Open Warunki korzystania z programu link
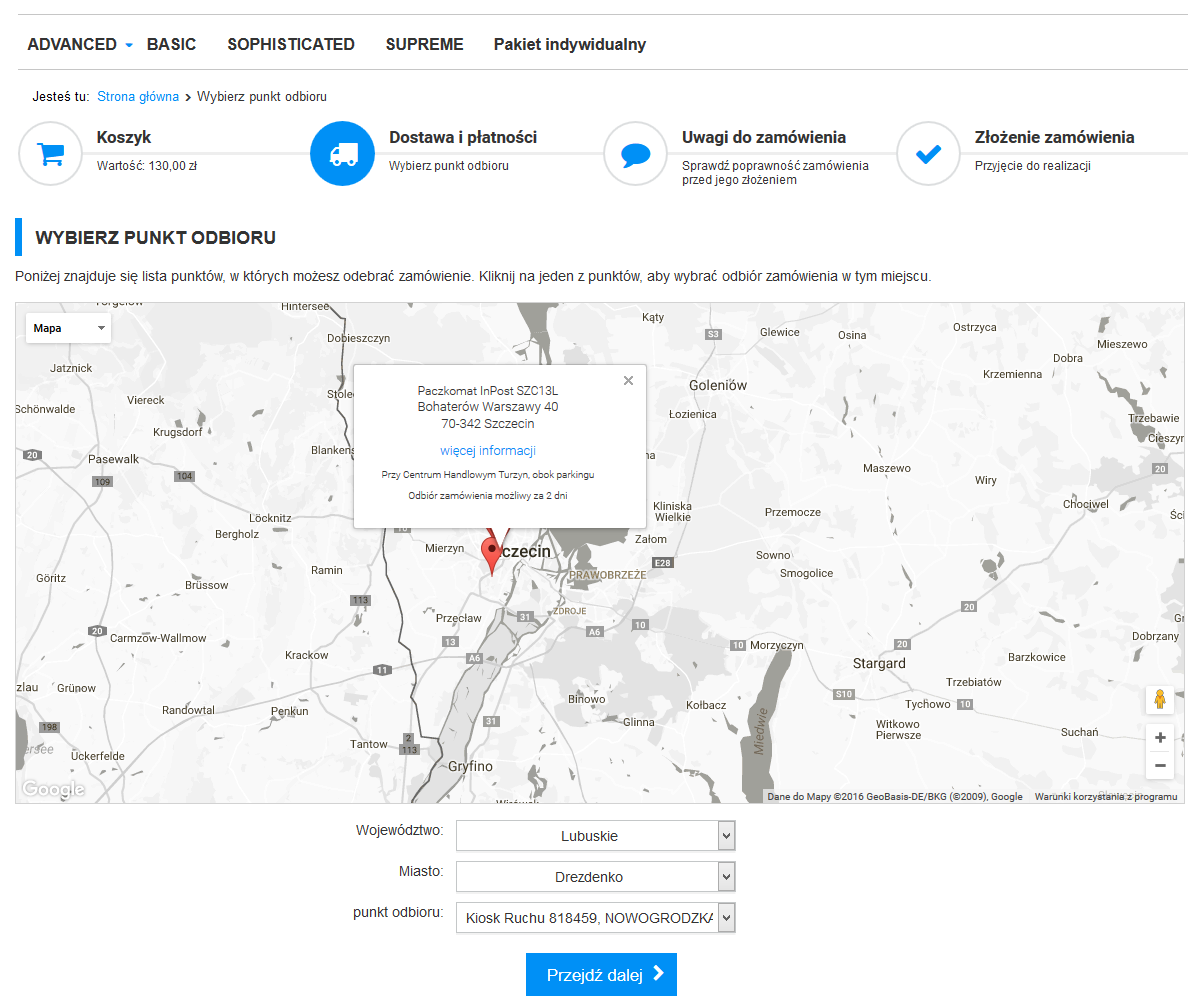This screenshot has width=1200, height=1000. 1106,797
